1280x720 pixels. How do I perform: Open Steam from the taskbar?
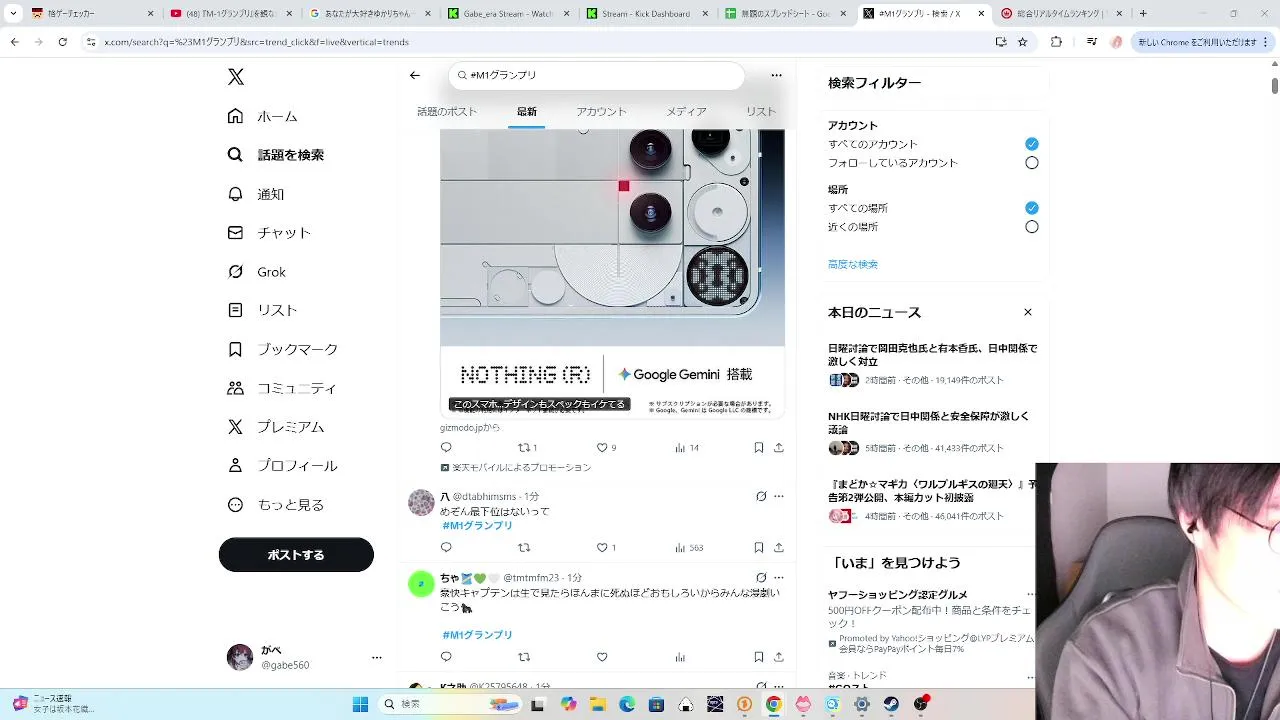click(x=891, y=704)
